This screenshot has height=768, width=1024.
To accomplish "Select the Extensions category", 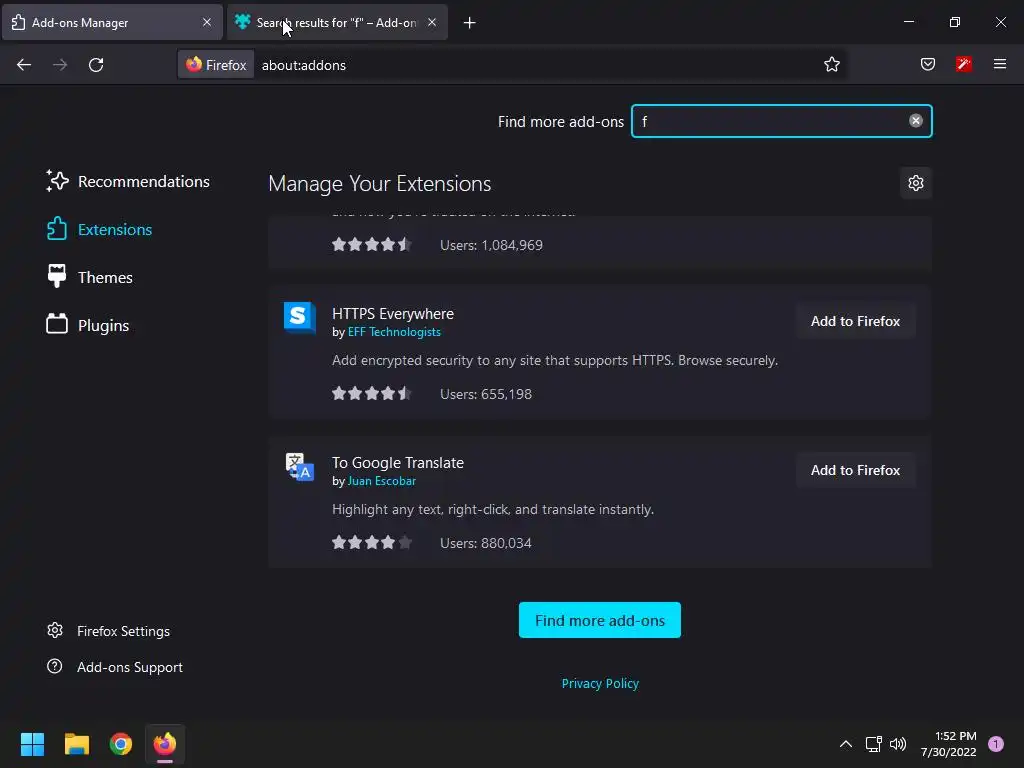I will coord(99,229).
